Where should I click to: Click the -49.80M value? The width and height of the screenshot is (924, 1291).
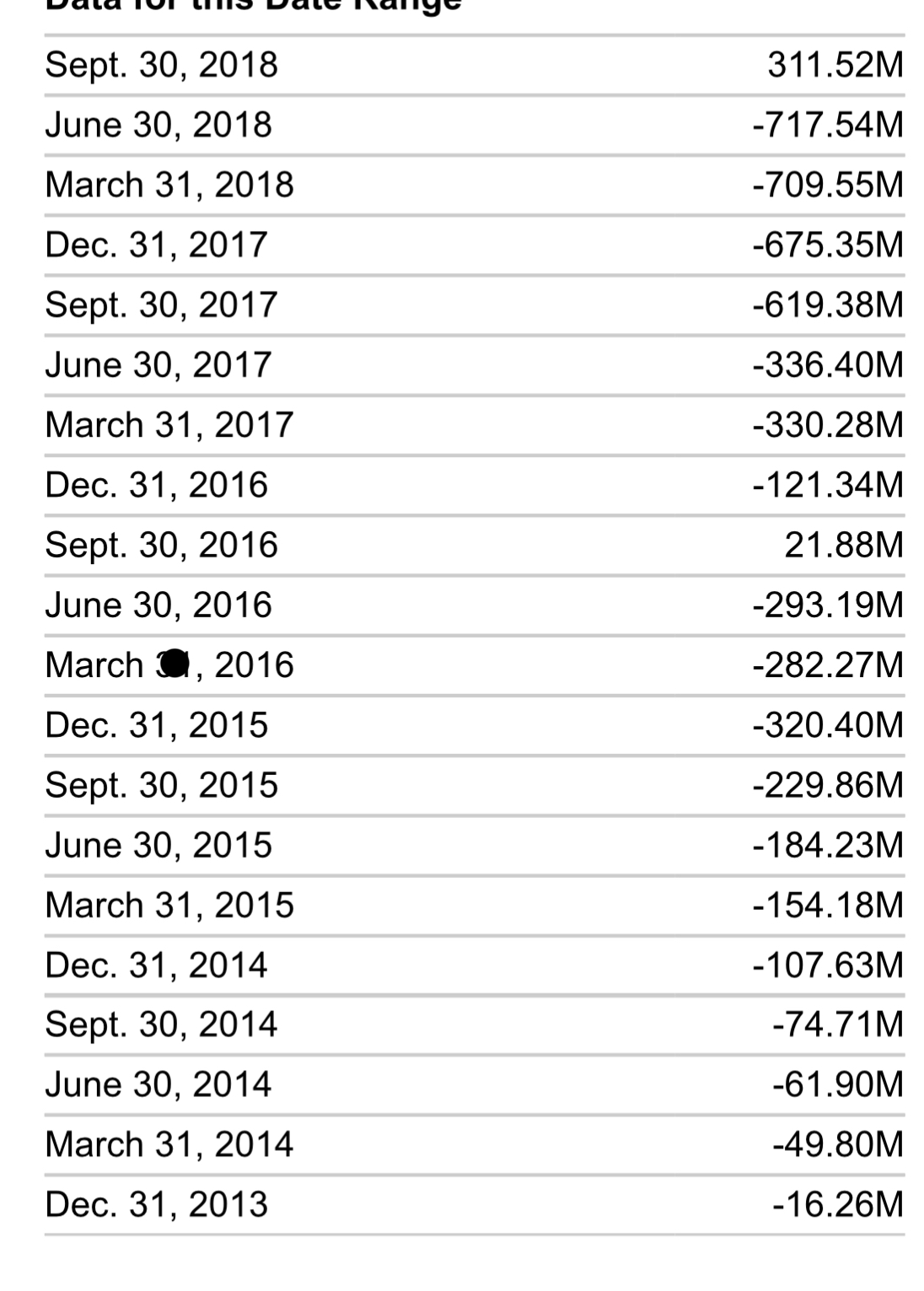(838, 1145)
